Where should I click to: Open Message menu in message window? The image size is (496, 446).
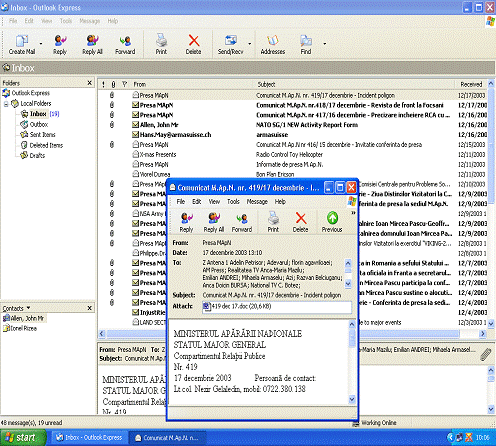pyautogui.click(x=257, y=202)
